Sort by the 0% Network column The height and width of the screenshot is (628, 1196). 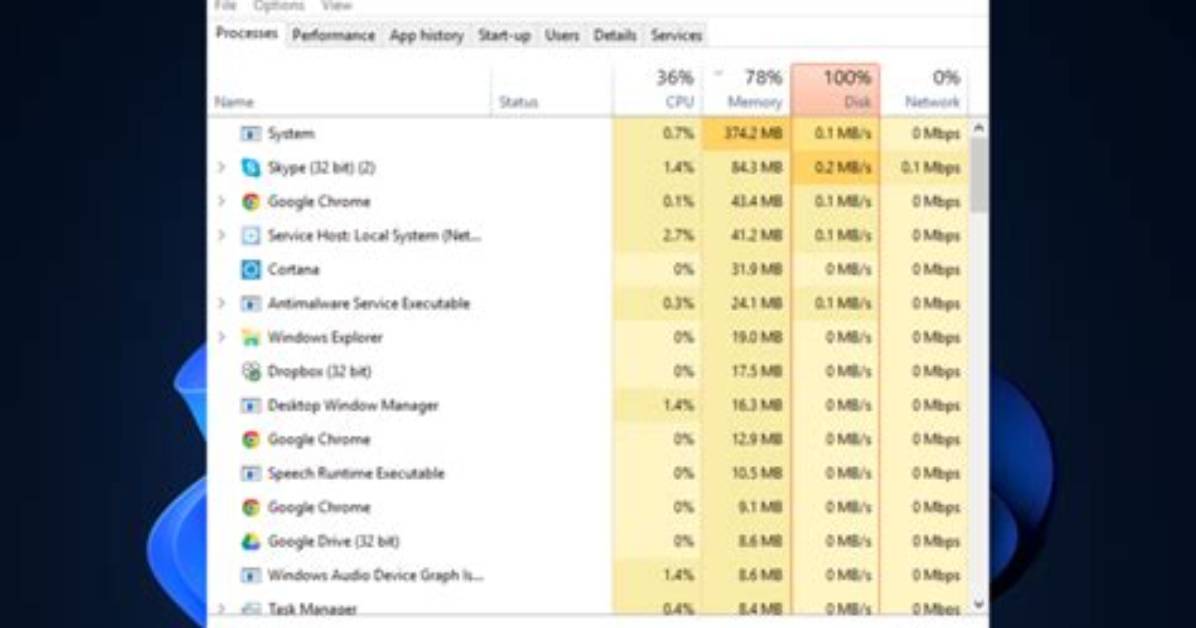924,89
